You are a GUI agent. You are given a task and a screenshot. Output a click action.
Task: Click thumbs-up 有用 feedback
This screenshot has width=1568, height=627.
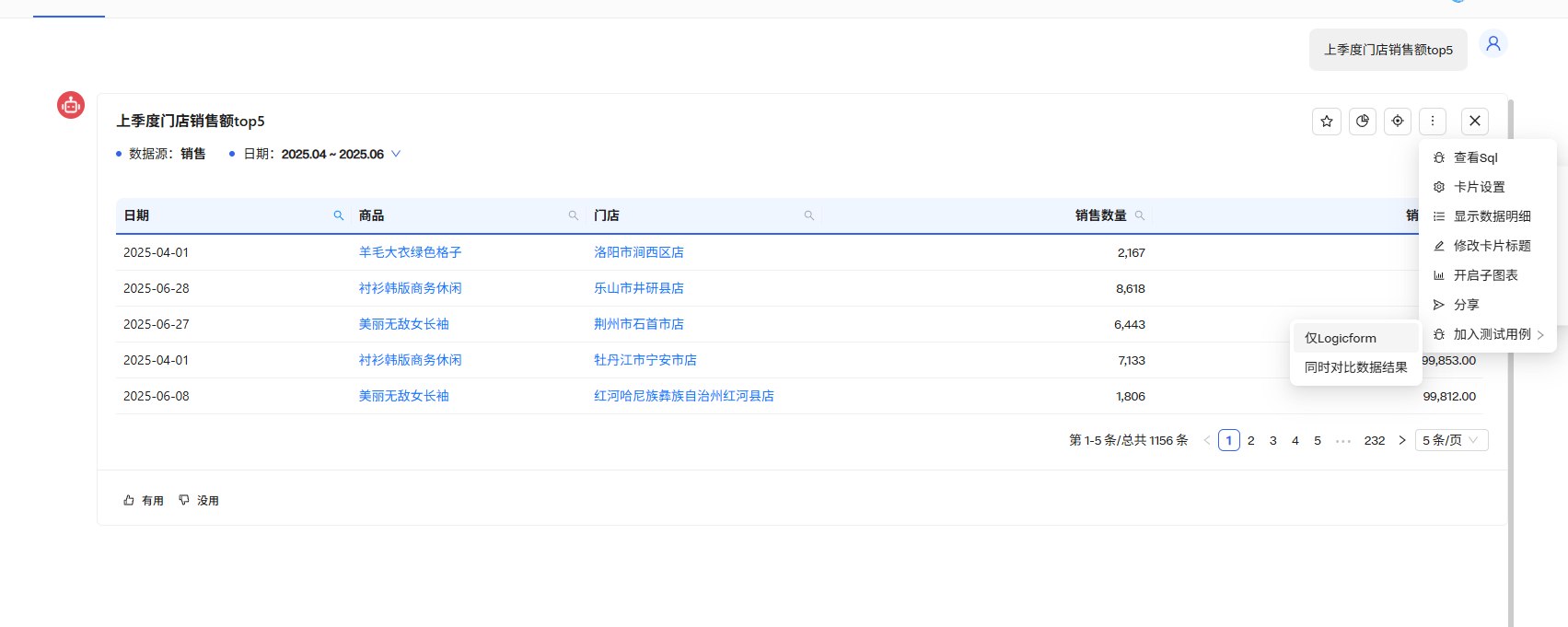click(144, 501)
